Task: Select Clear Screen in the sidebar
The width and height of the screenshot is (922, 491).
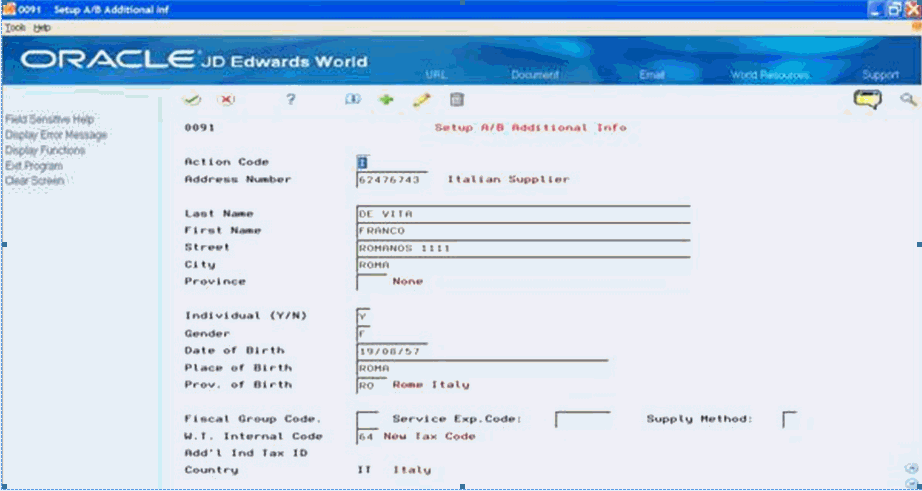Action: coord(34,181)
